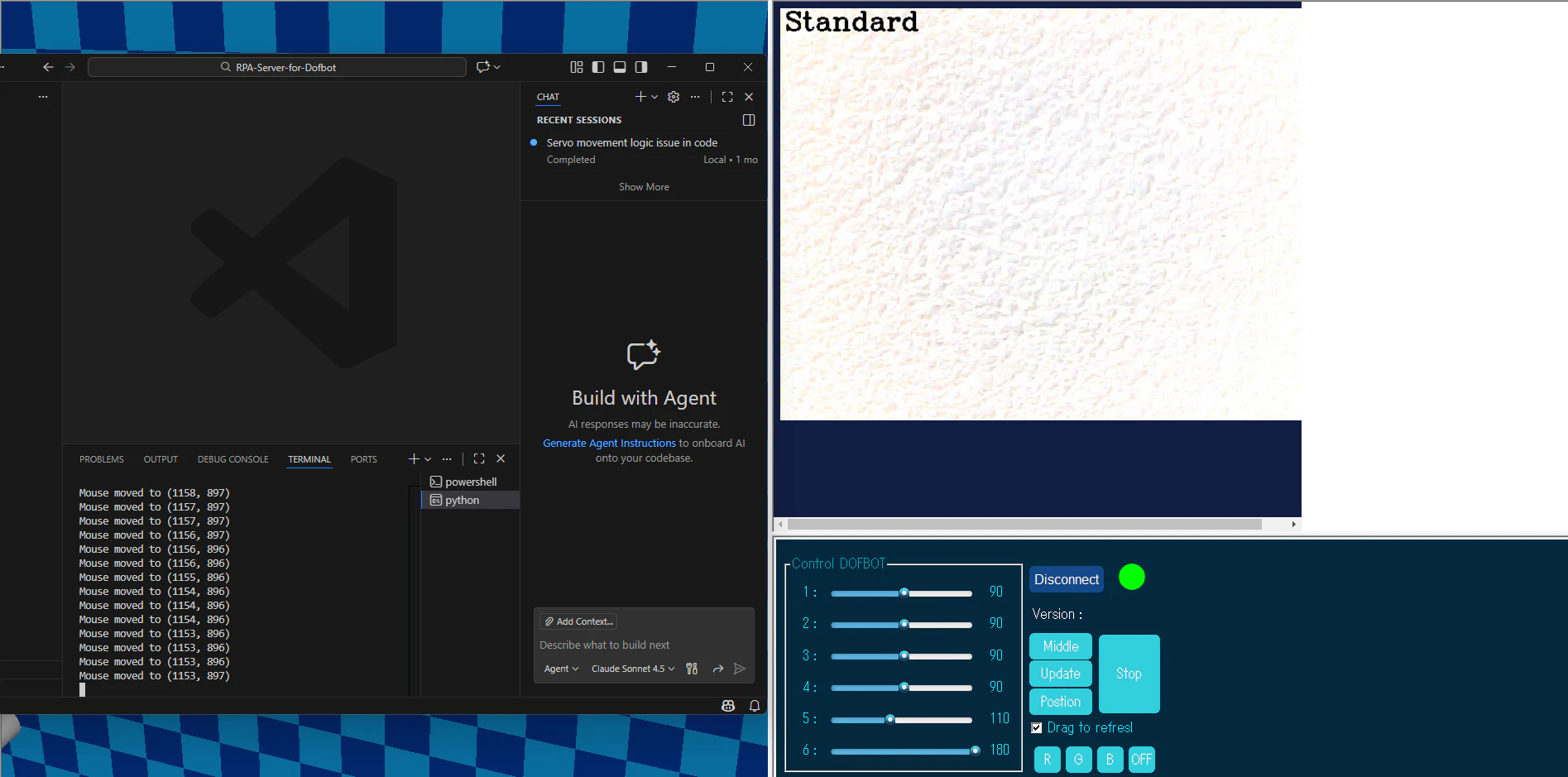Switch to the PROBLEMS tab
This screenshot has width=1568, height=777.
[102, 459]
